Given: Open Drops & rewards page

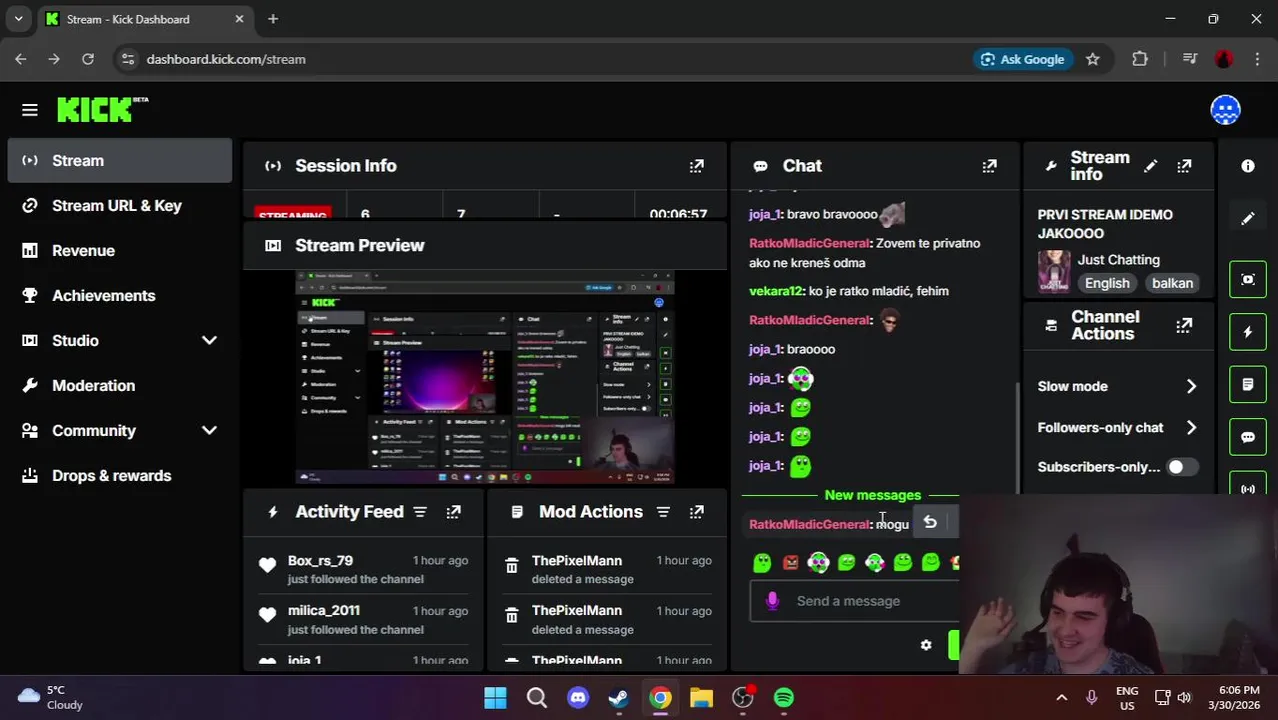Looking at the screenshot, I should 120,476.
